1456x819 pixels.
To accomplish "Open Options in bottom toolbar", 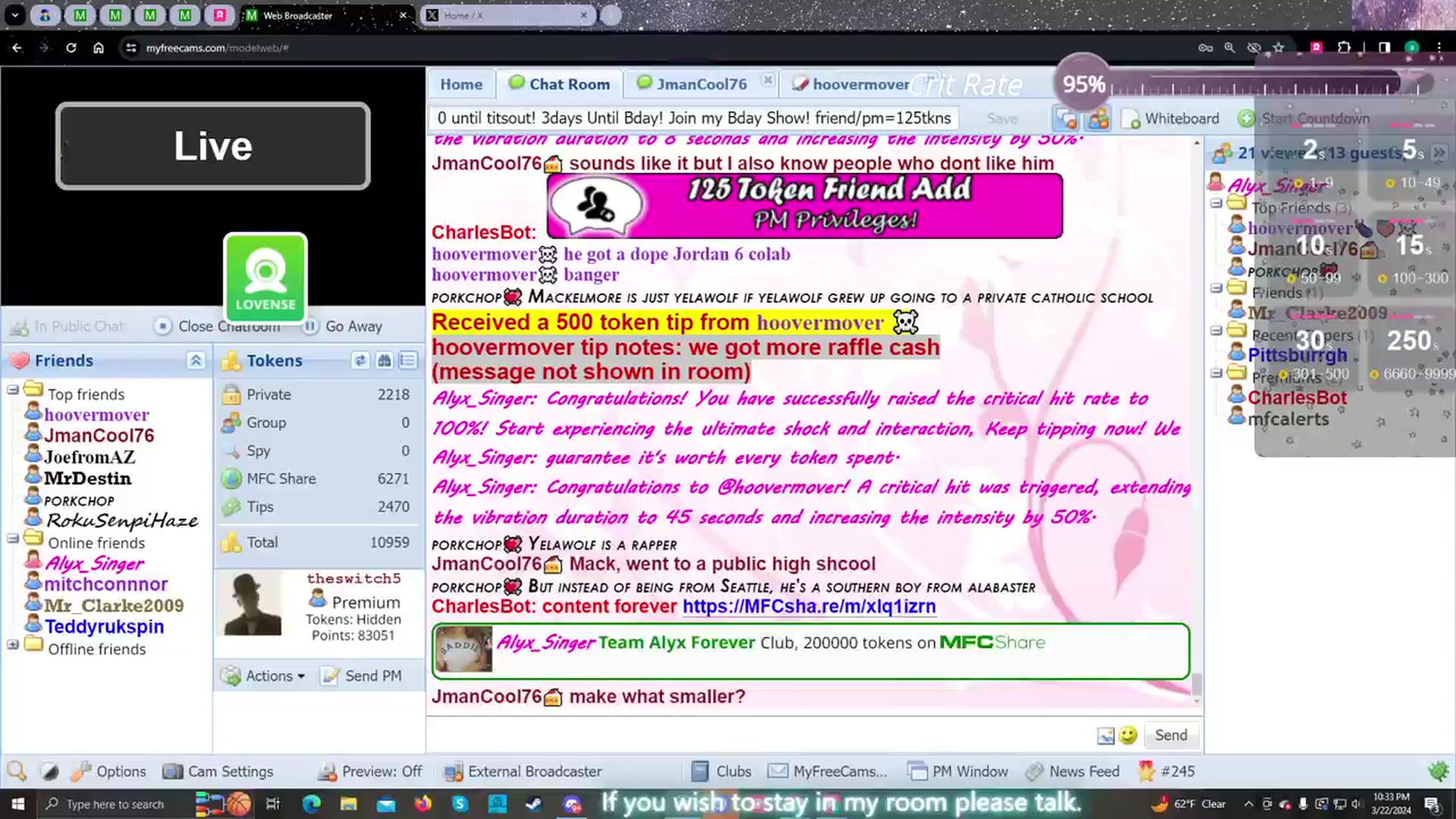I will point(108,771).
